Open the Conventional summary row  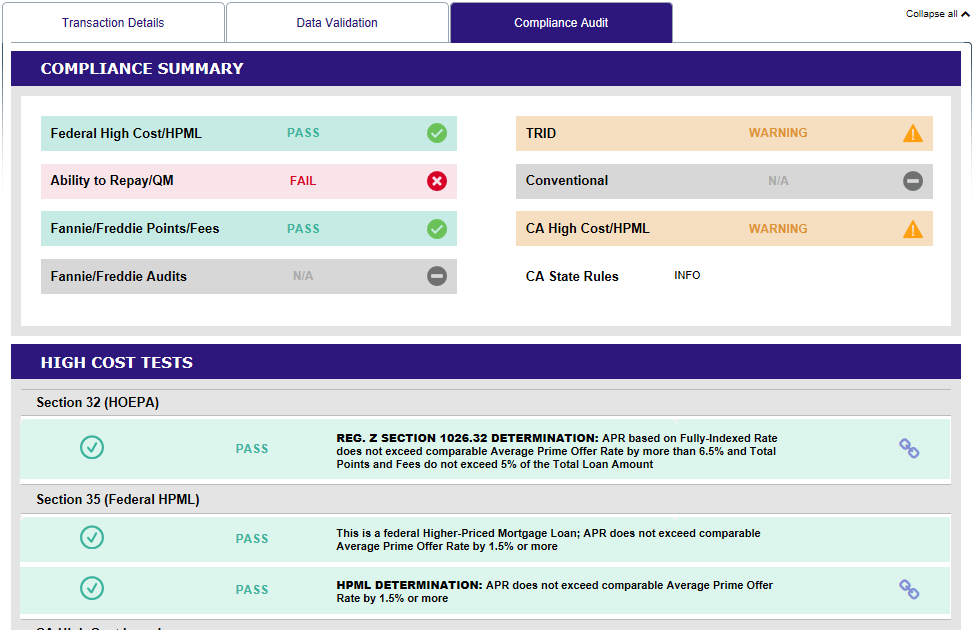coord(725,181)
